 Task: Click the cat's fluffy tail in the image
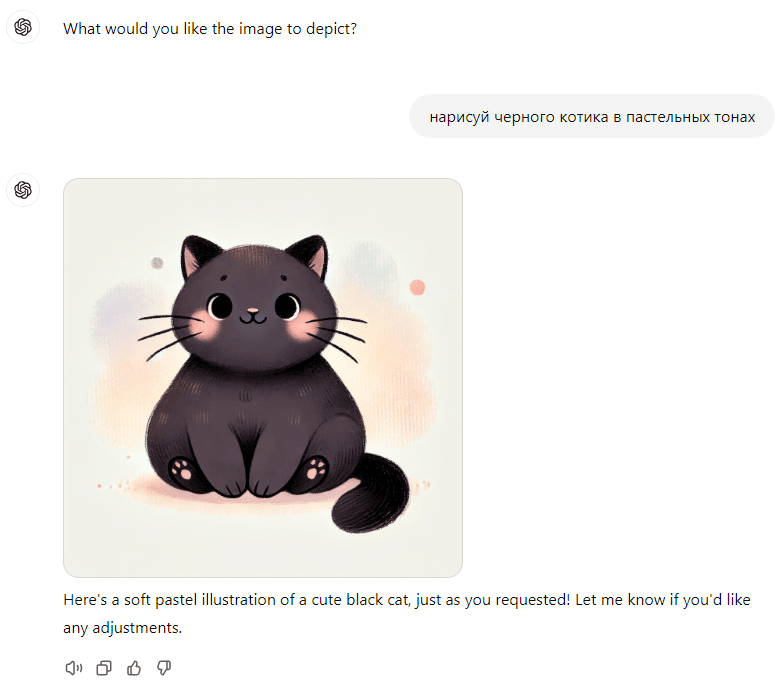coord(370,495)
